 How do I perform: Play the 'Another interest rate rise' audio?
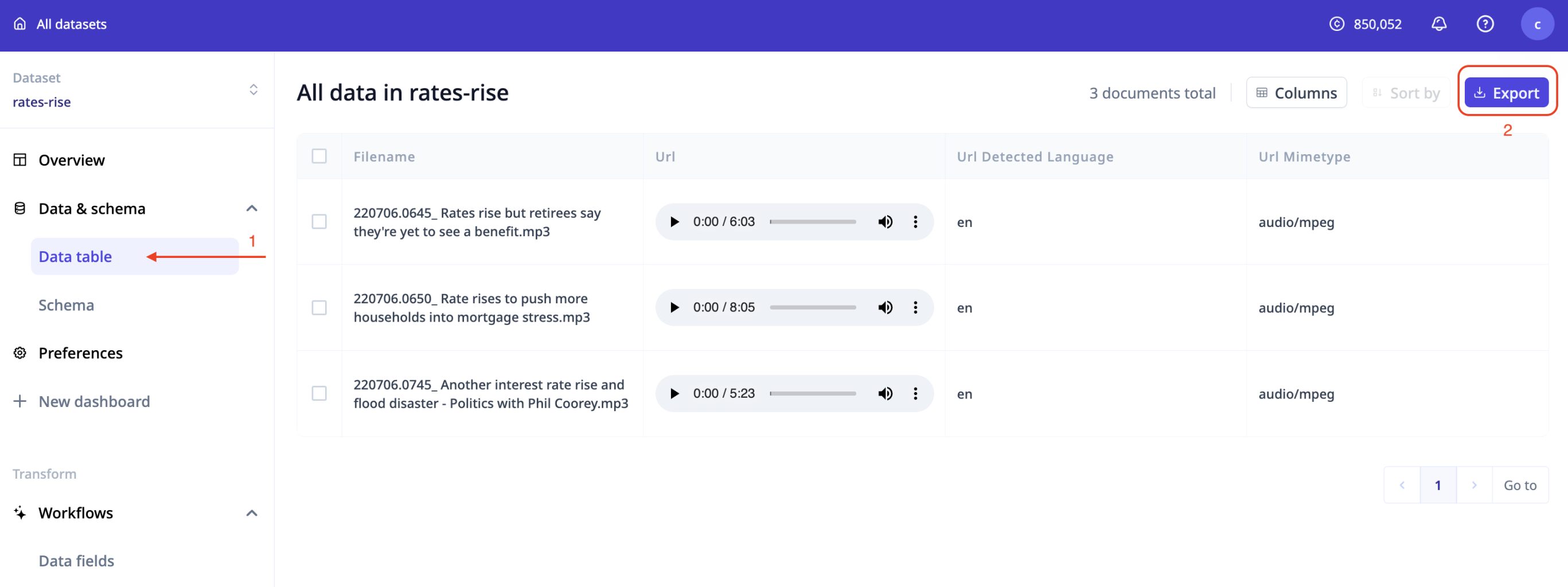(674, 394)
